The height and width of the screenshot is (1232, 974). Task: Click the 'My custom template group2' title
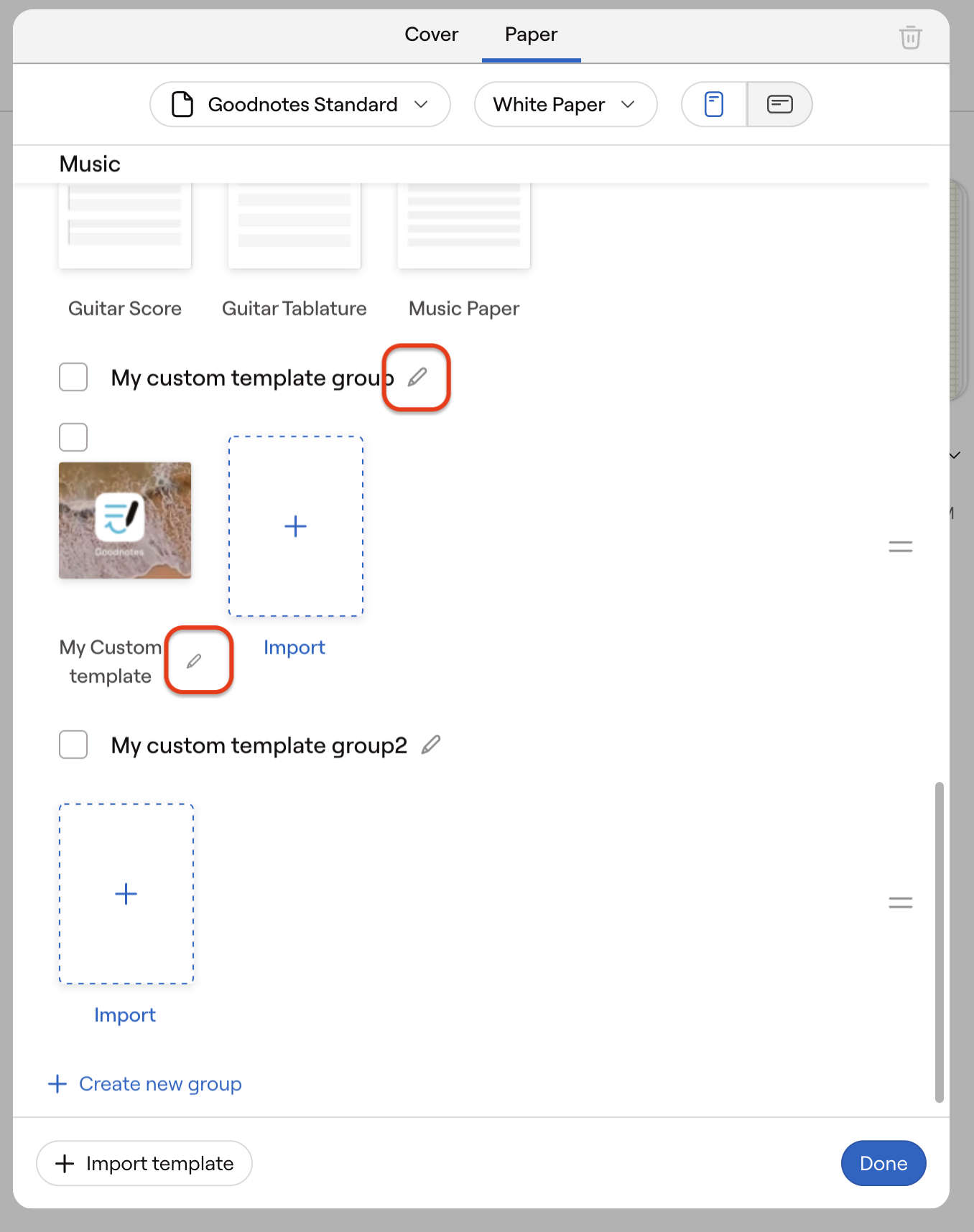point(259,745)
